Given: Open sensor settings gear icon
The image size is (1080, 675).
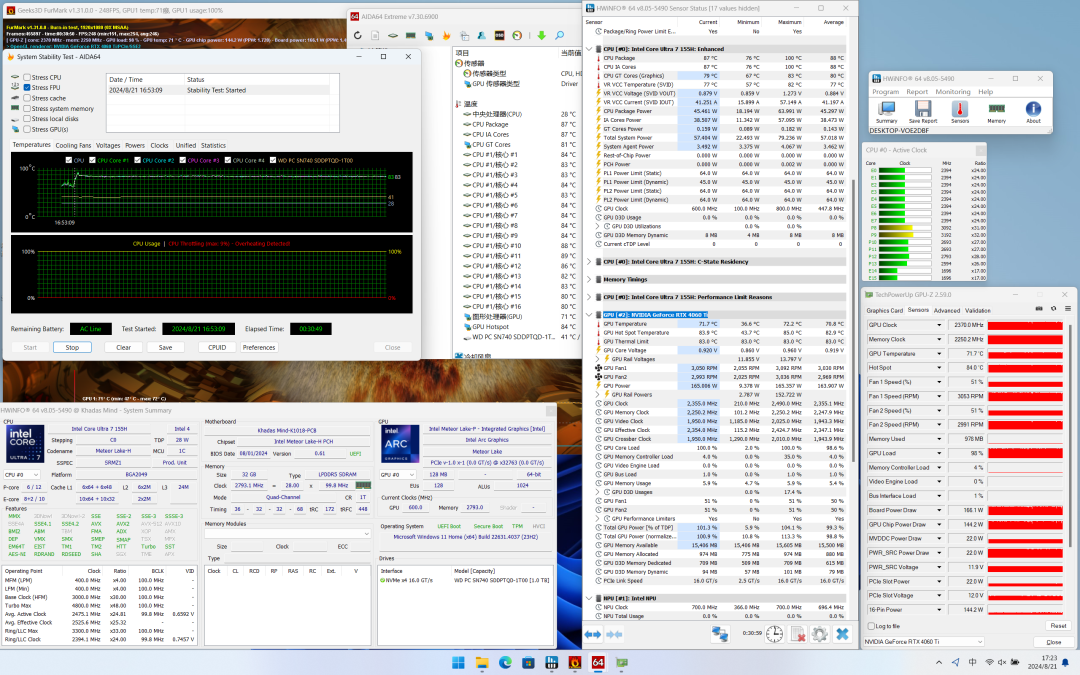Looking at the screenshot, I should [x=819, y=634].
